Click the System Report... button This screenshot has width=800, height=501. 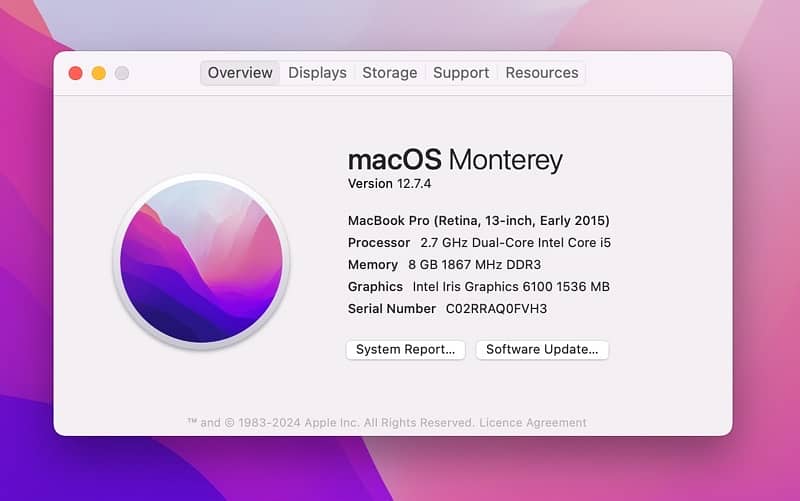point(406,349)
